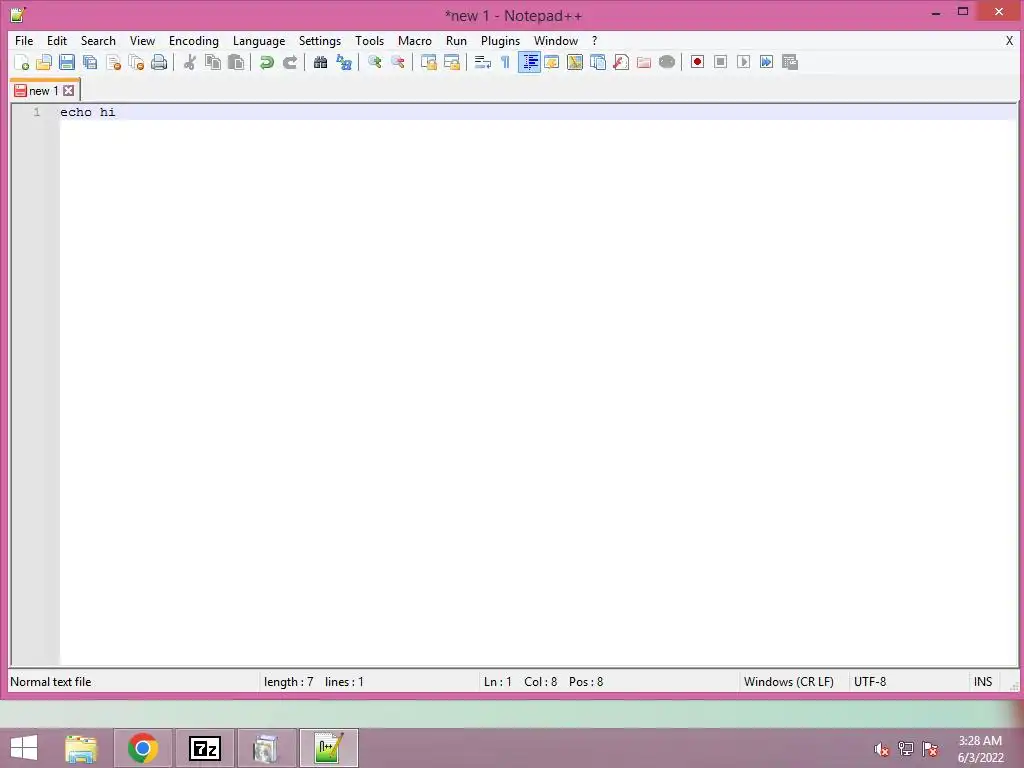
Task: Open the View menu
Action: [142, 40]
